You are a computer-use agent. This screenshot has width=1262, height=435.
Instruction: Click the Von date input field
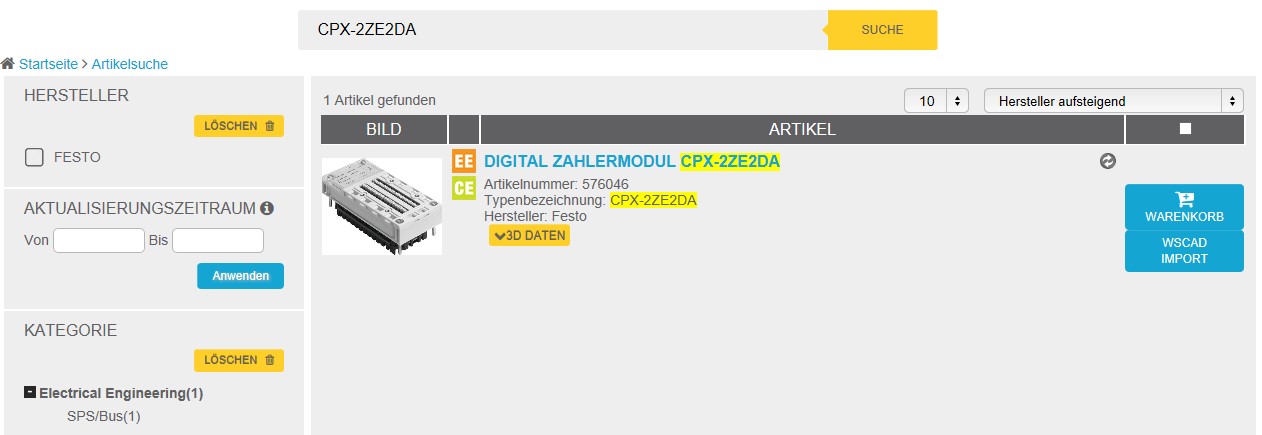click(x=99, y=241)
